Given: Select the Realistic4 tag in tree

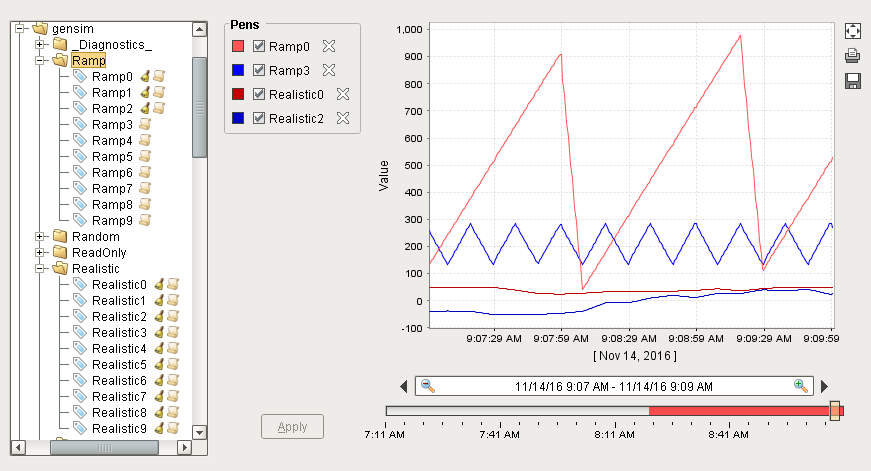Looking at the screenshot, I should click(x=118, y=349).
